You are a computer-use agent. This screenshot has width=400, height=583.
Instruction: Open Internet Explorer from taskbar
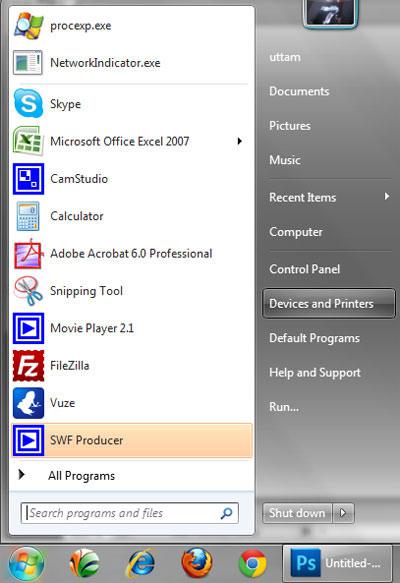141,564
